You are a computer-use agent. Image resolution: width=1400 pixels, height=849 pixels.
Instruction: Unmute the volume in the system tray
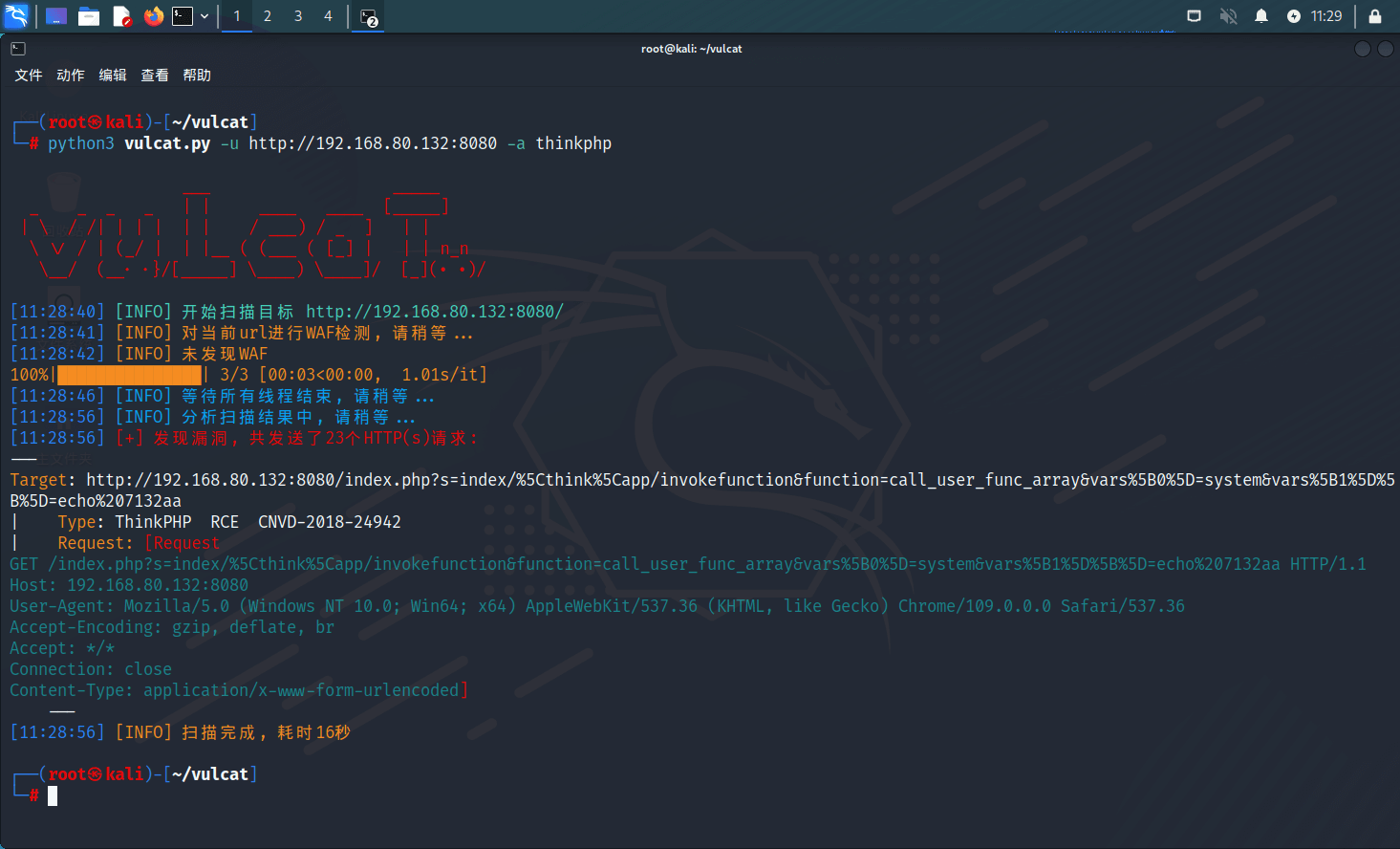point(1228,16)
